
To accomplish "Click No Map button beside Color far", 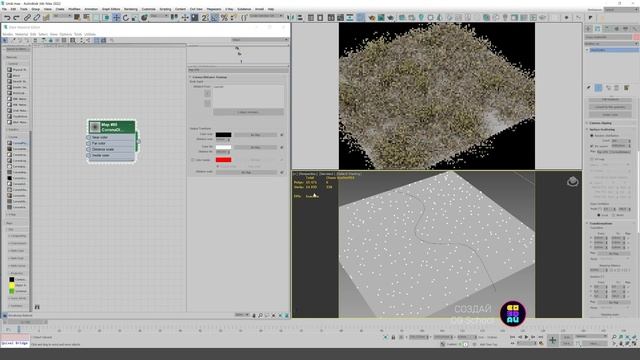I will tap(256, 147).
